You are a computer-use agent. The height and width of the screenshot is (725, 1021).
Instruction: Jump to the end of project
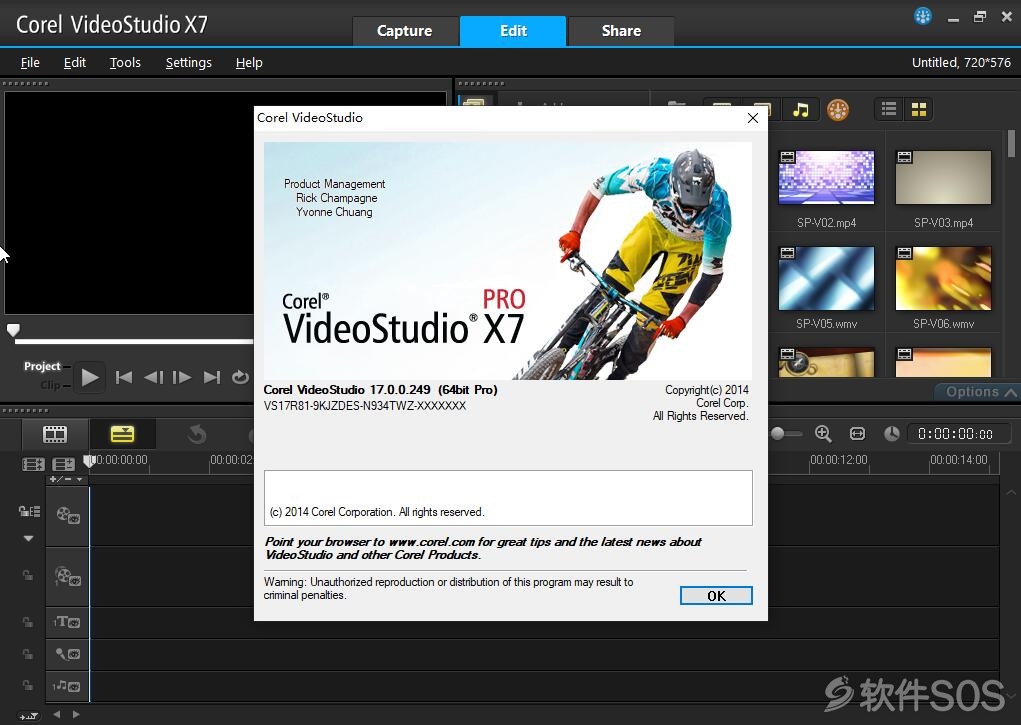pos(212,377)
